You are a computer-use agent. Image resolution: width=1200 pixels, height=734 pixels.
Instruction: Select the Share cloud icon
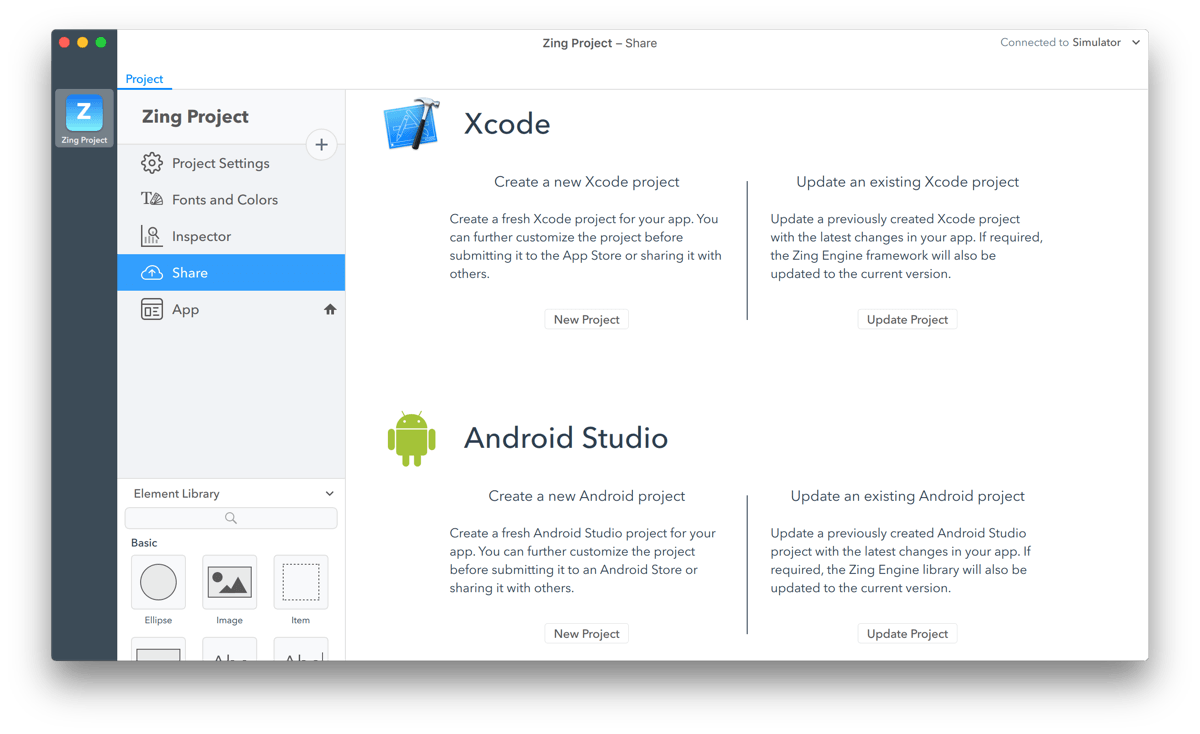[152, 273]
